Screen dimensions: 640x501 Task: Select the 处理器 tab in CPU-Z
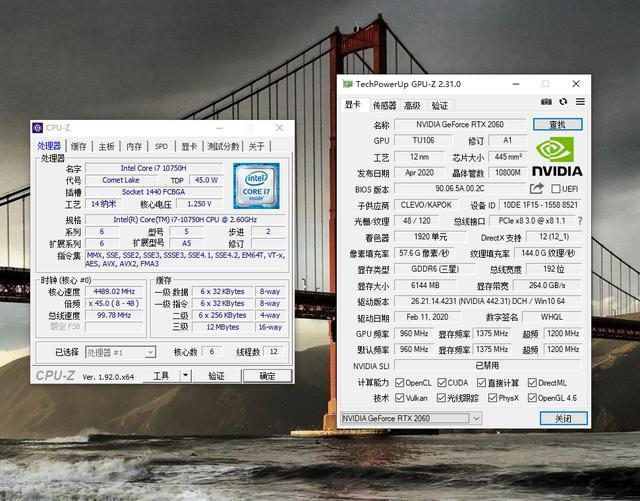click(49, 146)
